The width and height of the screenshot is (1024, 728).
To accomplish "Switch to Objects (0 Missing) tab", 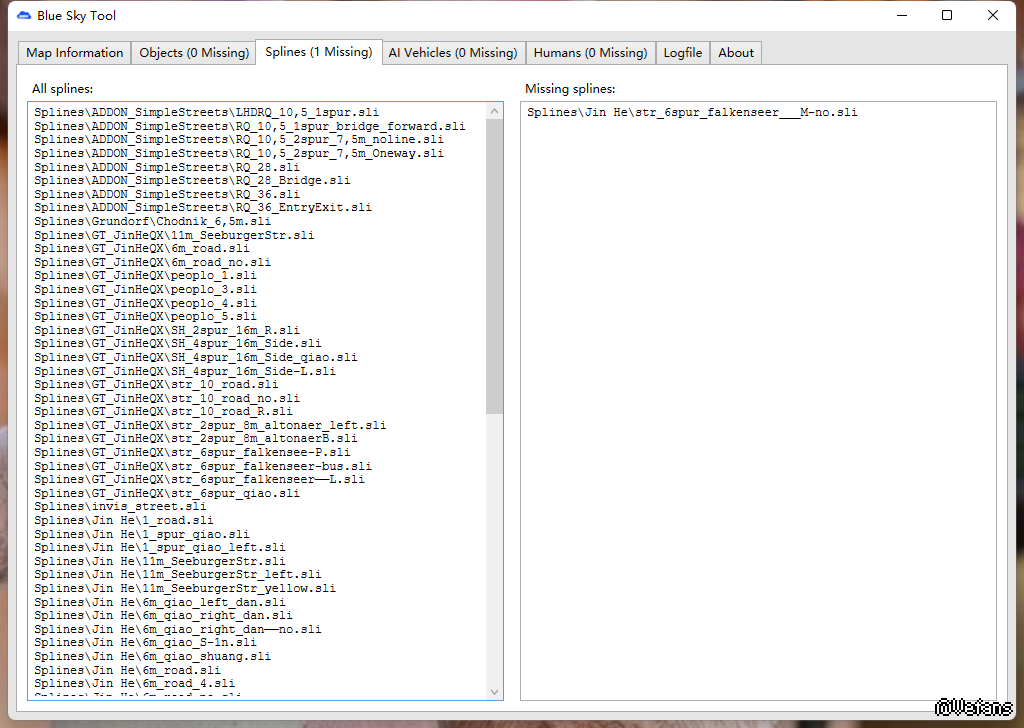I will [x=194, y=53].
